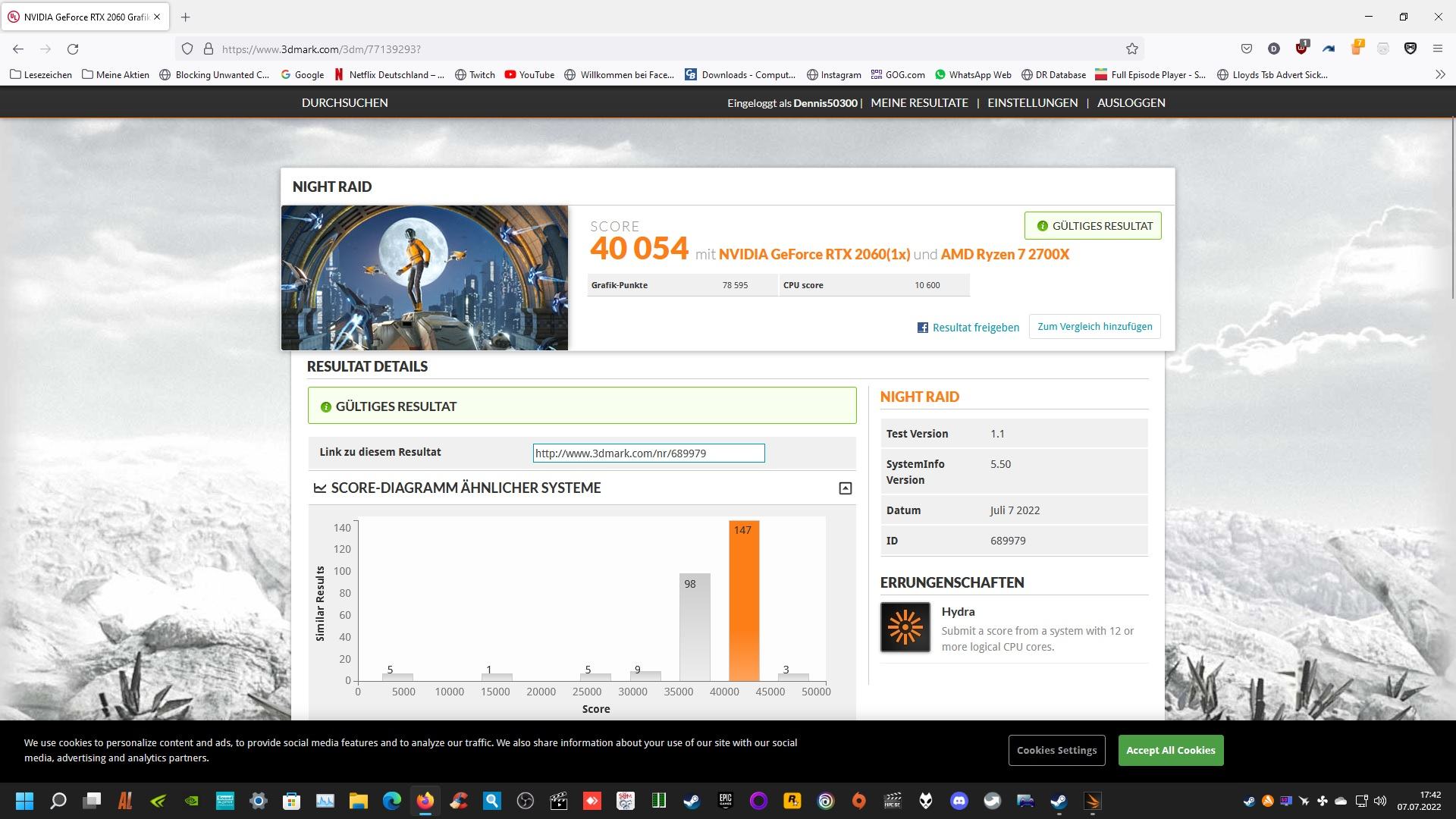Open Netflix Deutschland bookmark

pyautogui.click(x=390, y=74)
